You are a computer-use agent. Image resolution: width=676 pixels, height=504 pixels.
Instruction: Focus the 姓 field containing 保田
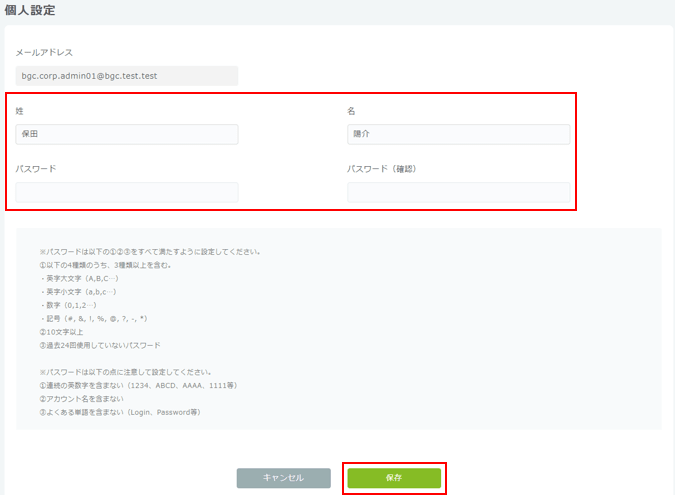coord(127,134)
